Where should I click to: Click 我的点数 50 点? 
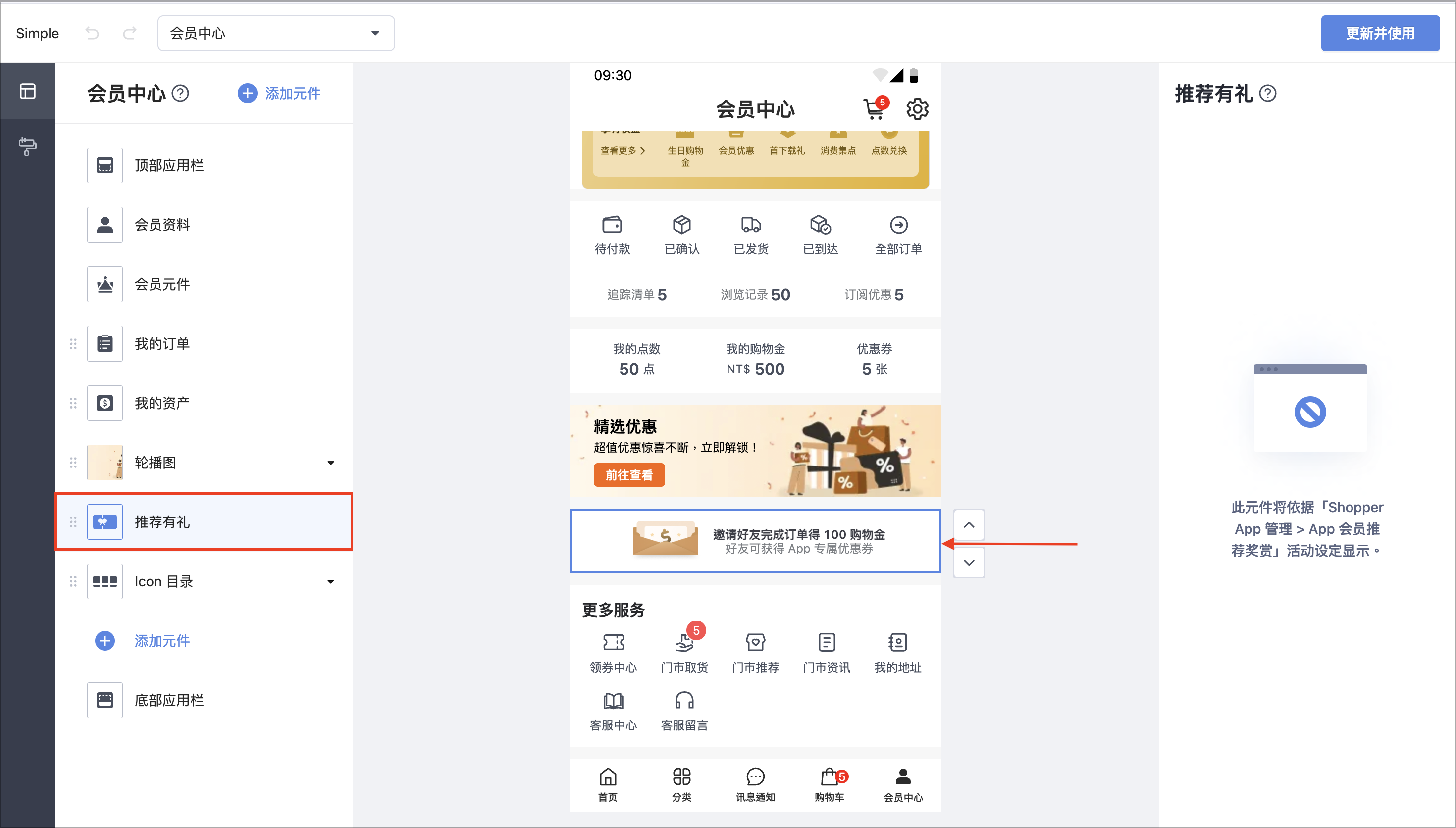point(637,360)
